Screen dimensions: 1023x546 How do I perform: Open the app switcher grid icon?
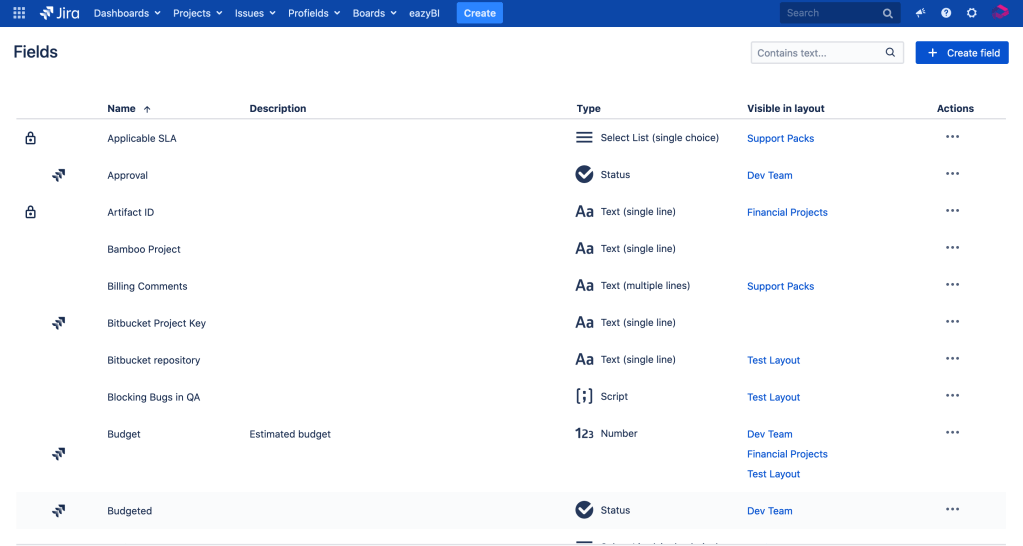coord(19,13)
